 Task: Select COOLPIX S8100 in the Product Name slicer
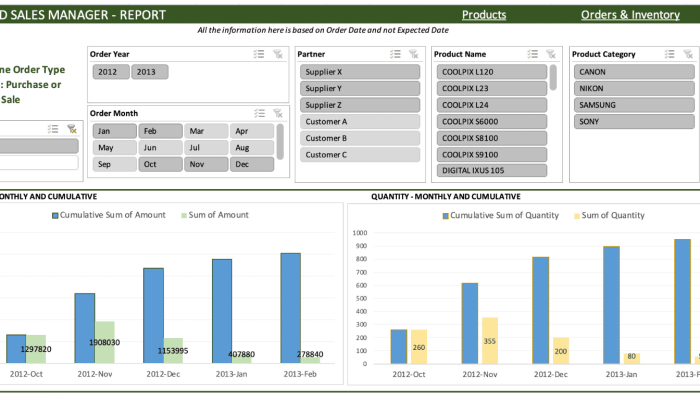click(x=490, y=138)
